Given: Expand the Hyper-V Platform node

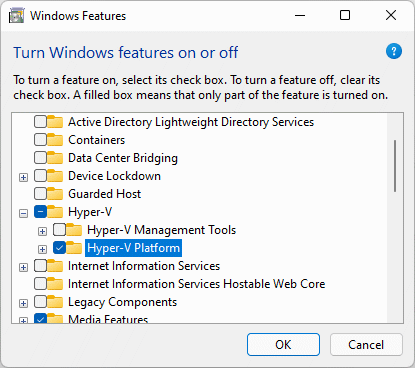Looking at the screenshot, I should (42, 249).
